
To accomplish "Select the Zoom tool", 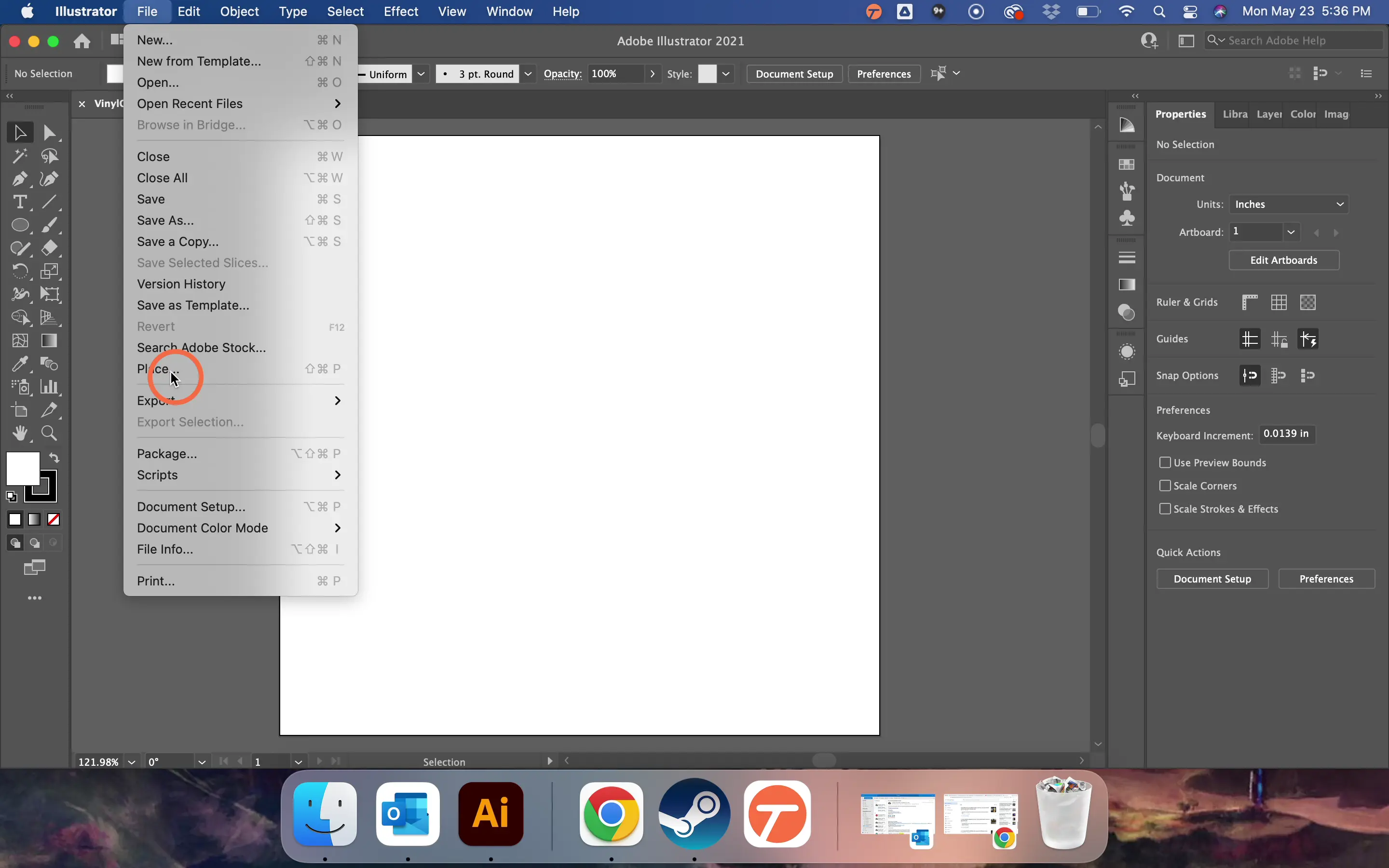I will tap(50, 433).
